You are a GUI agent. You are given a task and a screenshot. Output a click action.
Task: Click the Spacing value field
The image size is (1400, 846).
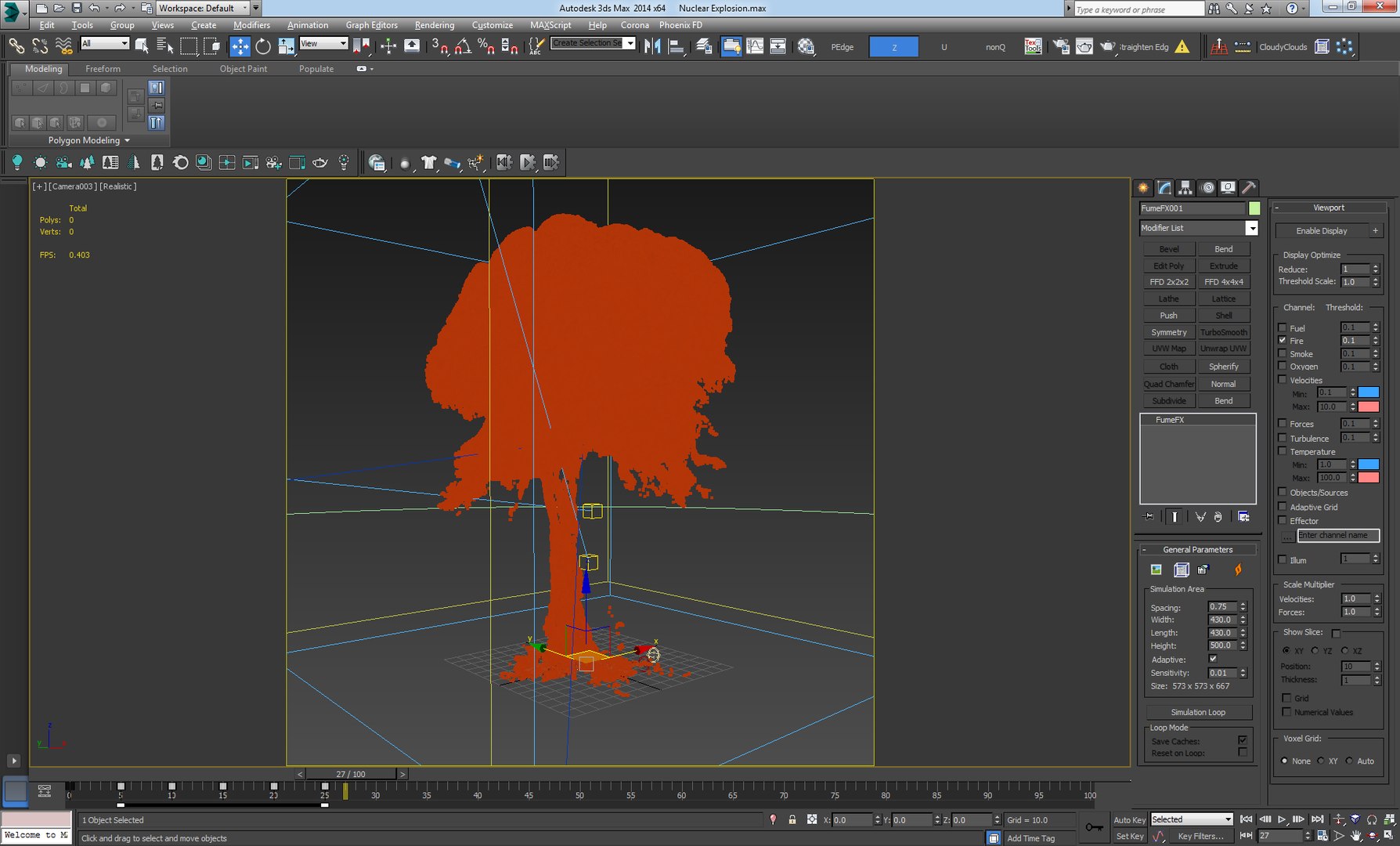(x=1222, y=607)
